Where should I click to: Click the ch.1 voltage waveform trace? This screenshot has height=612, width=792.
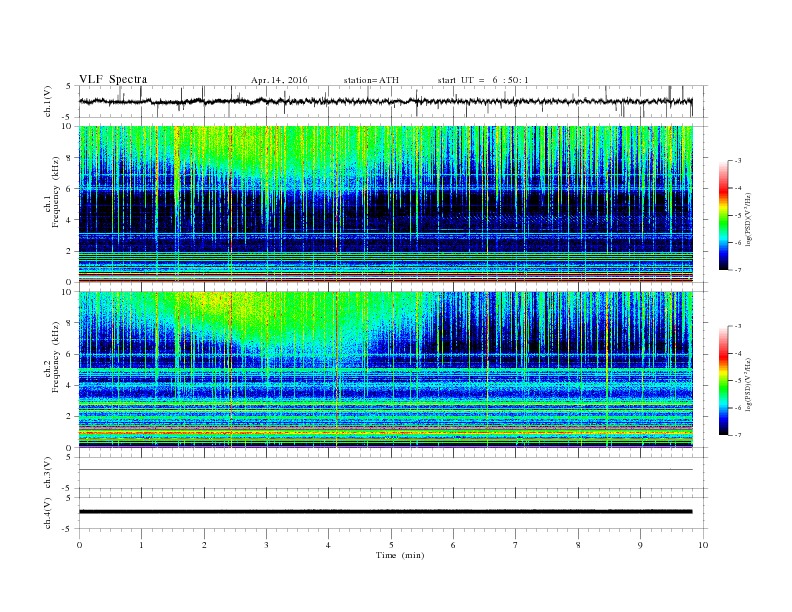pos(385,101)
